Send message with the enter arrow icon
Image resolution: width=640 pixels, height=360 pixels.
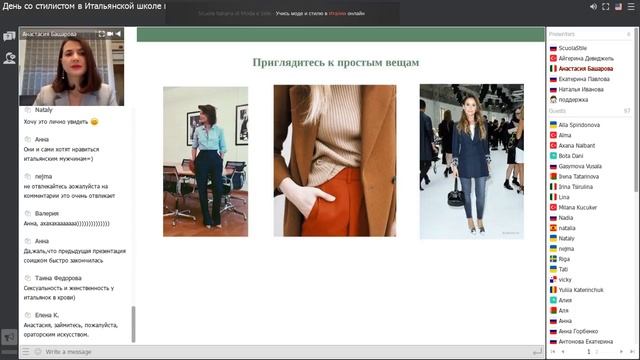538,351
